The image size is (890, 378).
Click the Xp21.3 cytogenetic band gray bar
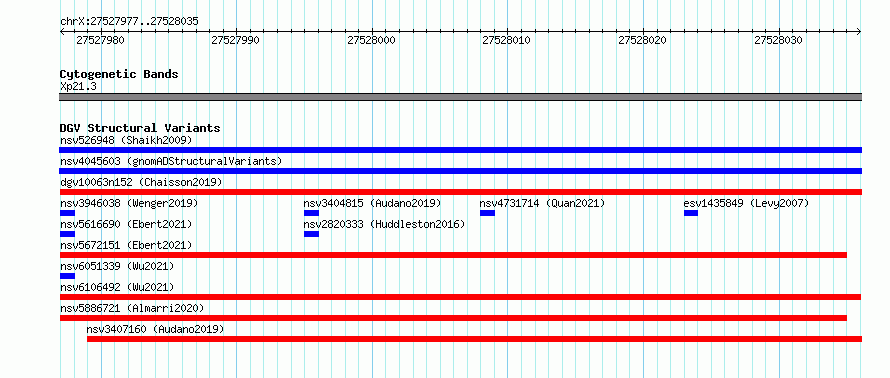coord(460,97)
